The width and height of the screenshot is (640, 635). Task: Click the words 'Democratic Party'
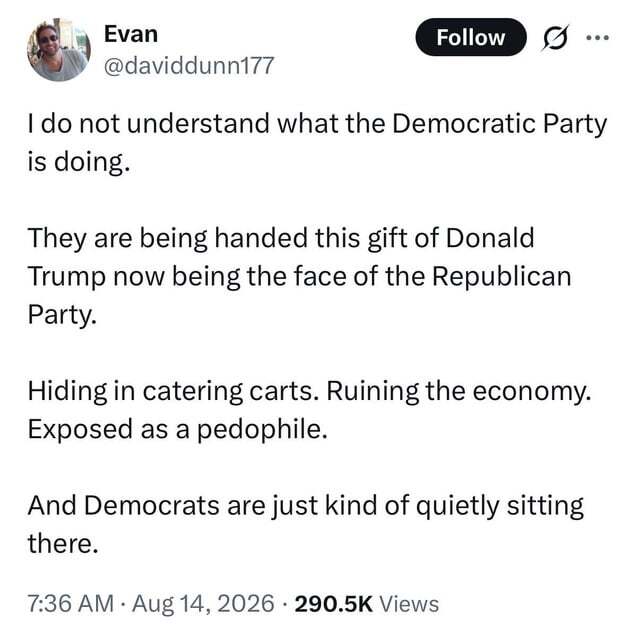click(x=499, y=124)
